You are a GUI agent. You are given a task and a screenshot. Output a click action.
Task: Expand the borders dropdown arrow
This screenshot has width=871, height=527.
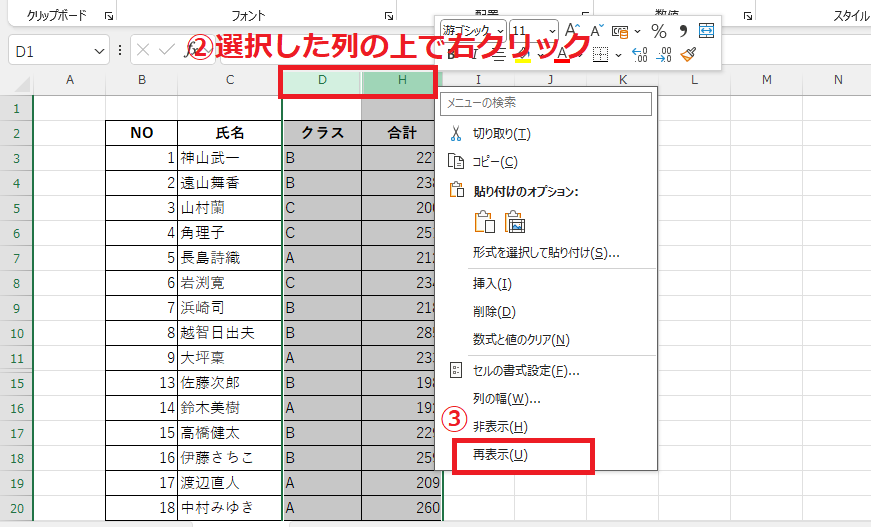tap(618, 55)
